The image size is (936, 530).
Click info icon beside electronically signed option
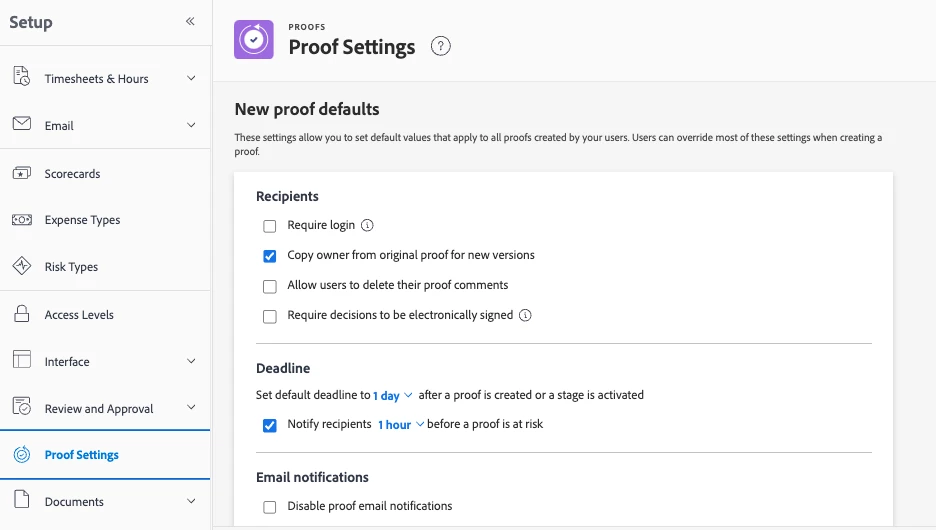525,316
